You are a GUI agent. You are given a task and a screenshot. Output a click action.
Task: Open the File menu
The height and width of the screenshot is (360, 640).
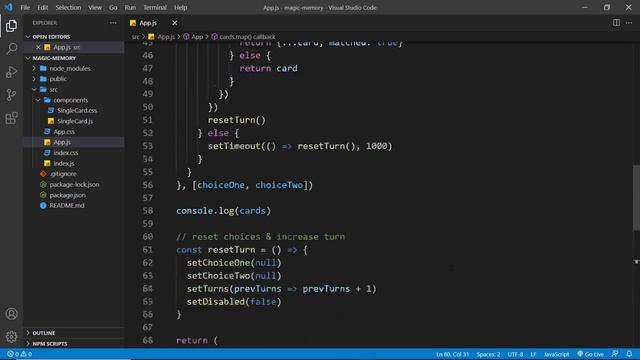25,7
